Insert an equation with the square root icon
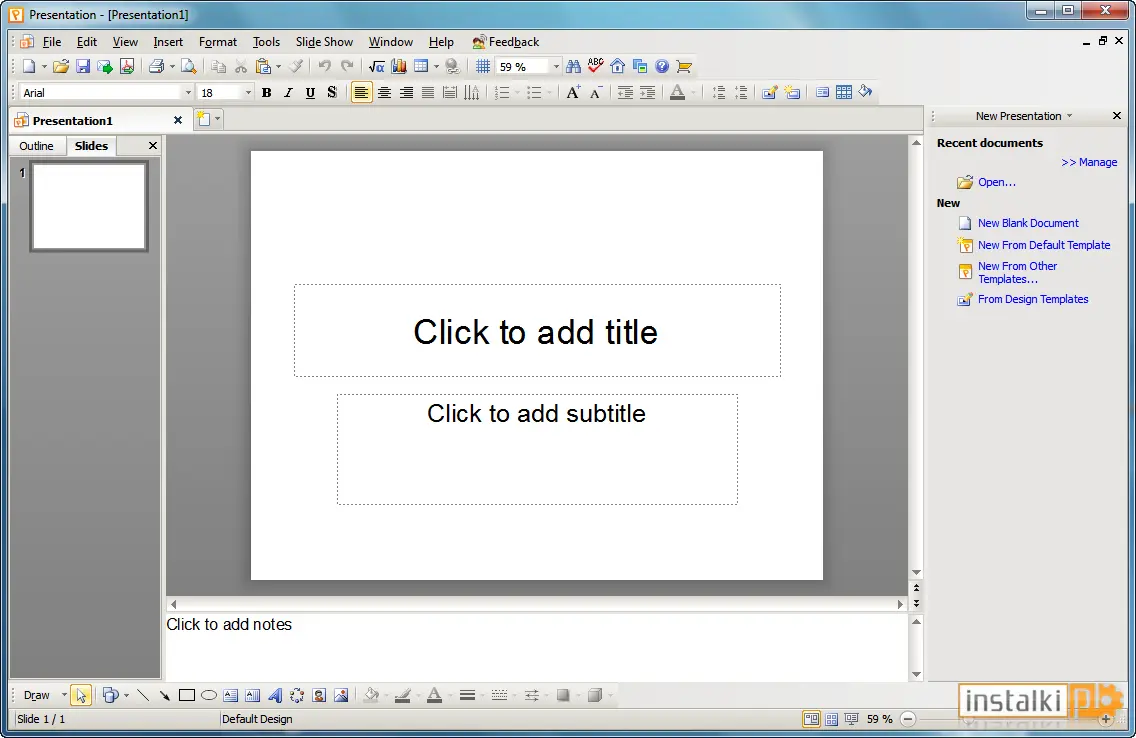Viewport: 1136px width, 738px height. click(x=376, y=67)
